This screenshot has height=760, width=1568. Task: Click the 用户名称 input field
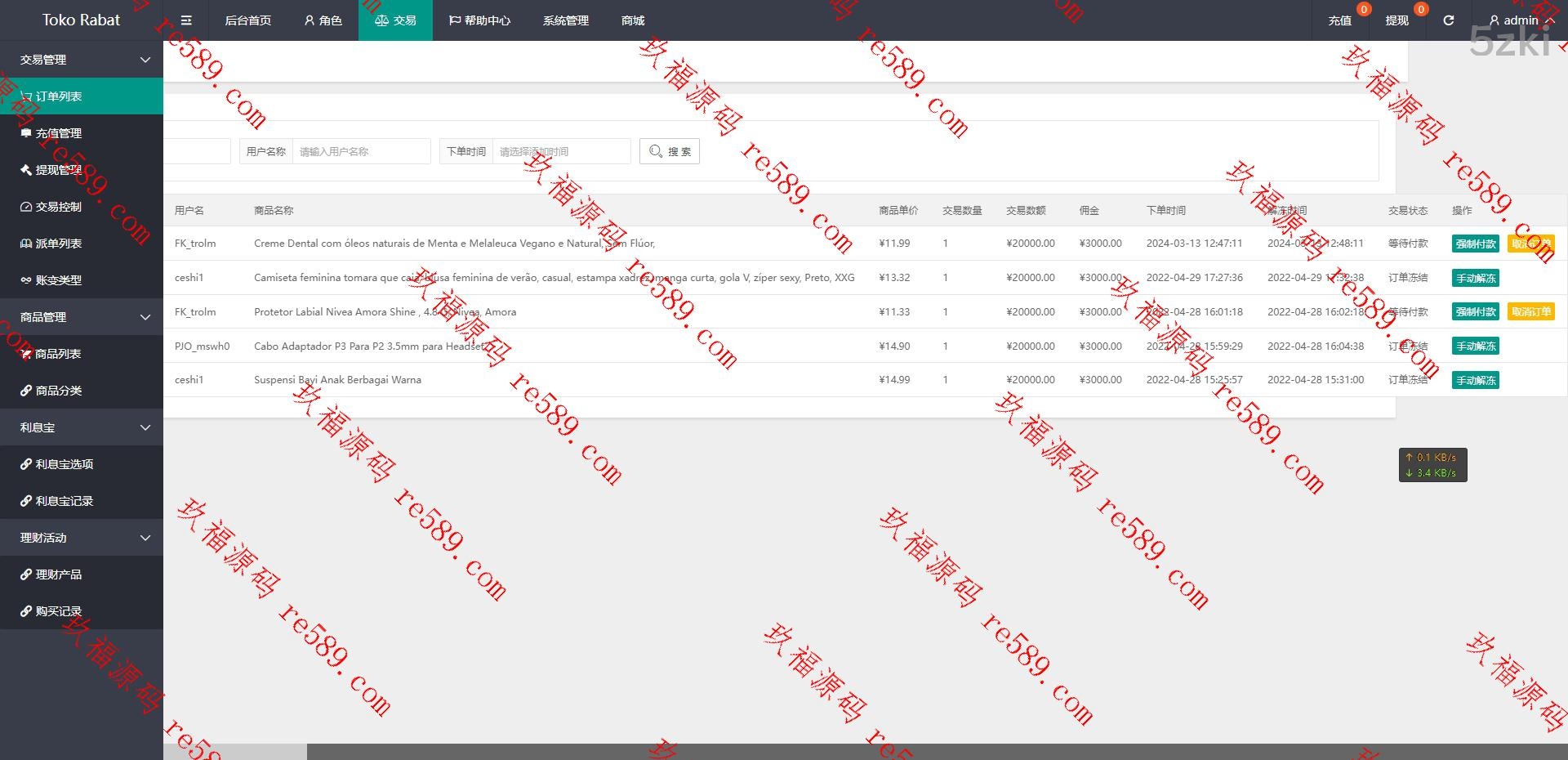click(x=361, y=151)
